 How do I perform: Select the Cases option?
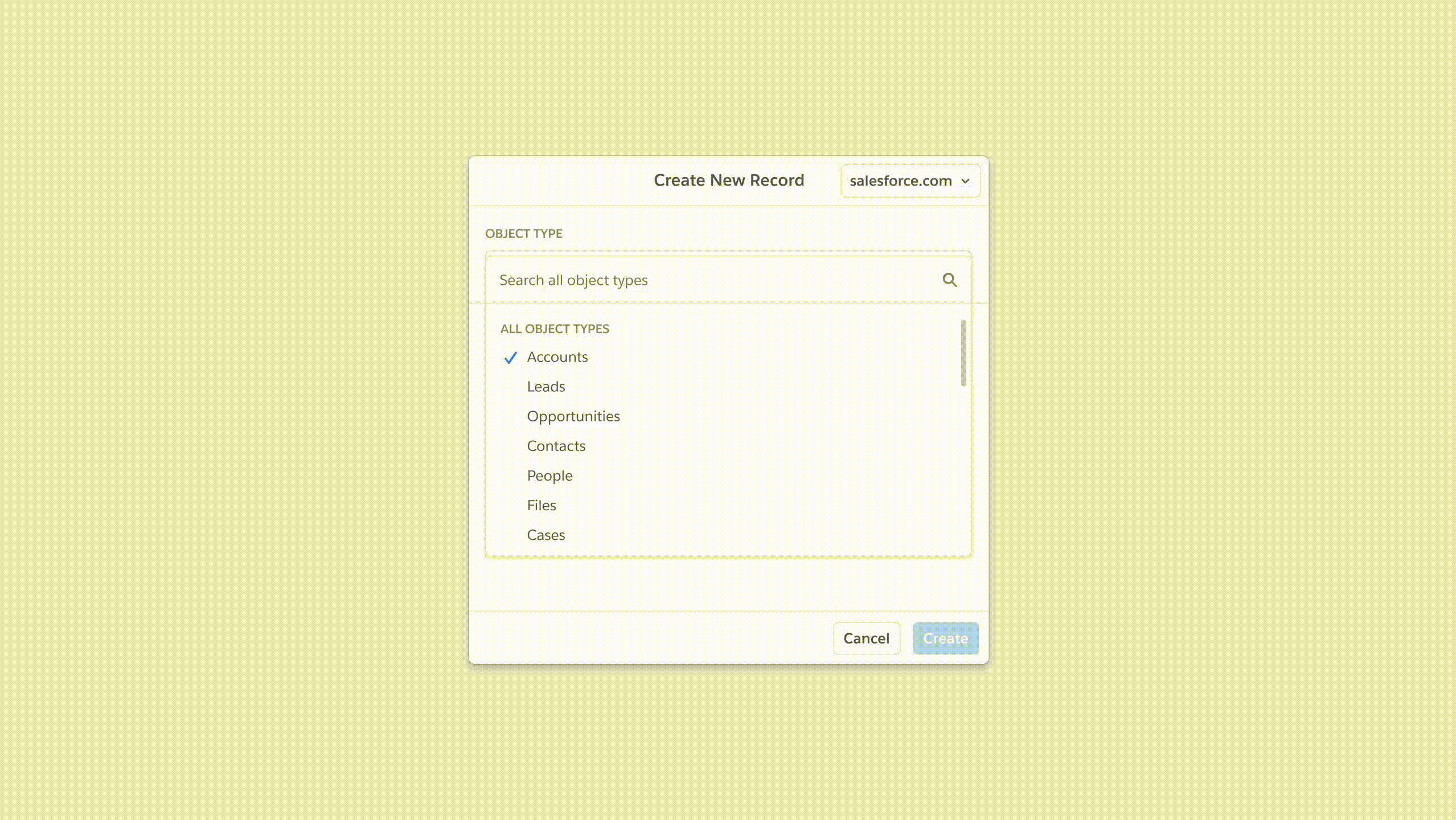546,535
